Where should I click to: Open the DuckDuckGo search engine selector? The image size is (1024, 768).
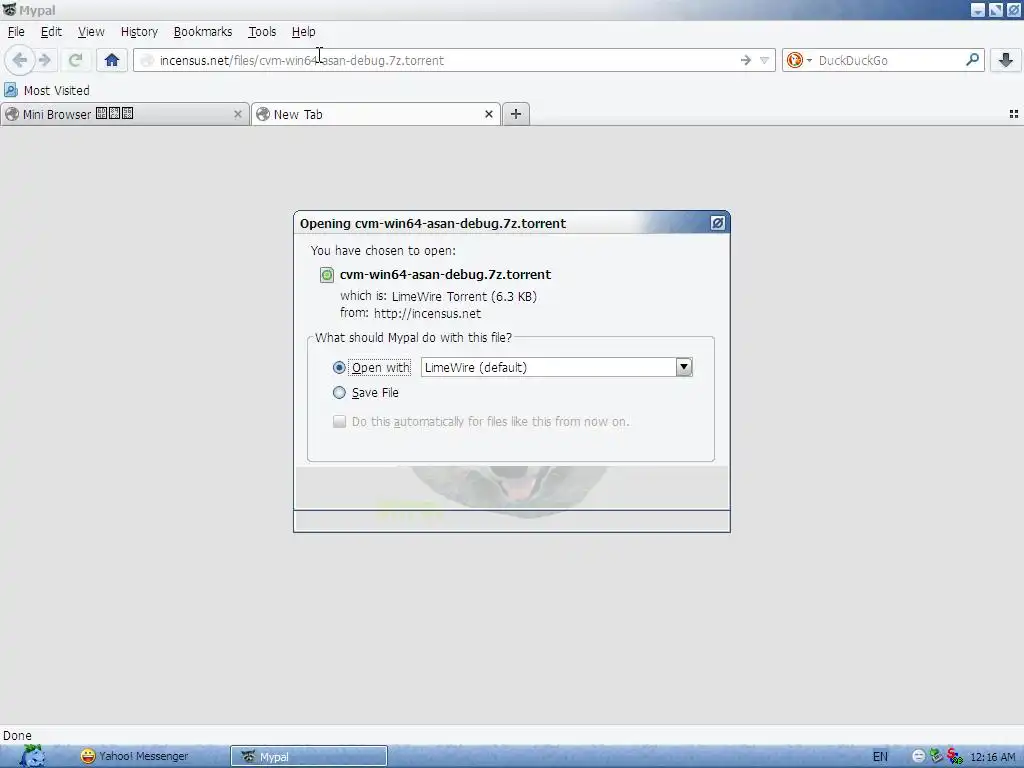point(799,60)
